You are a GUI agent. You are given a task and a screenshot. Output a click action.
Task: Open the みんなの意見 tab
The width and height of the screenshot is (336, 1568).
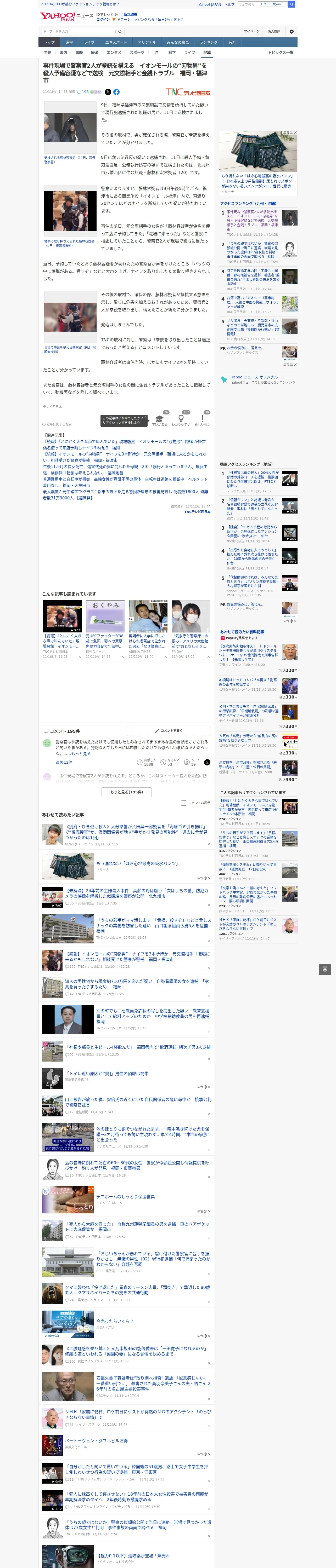178,43
